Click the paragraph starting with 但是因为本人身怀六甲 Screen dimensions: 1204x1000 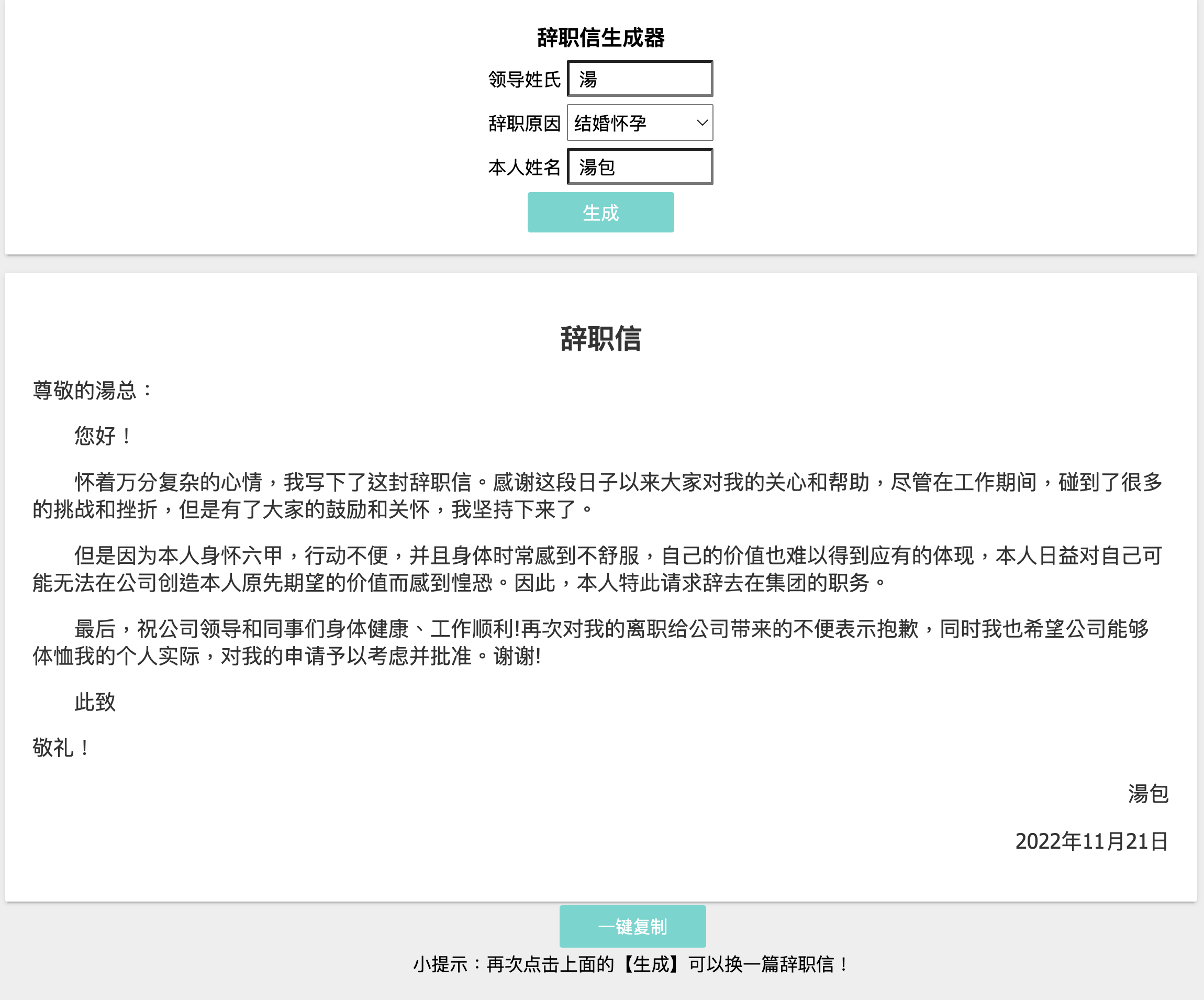pyautogui.click(x=596, y=569)
